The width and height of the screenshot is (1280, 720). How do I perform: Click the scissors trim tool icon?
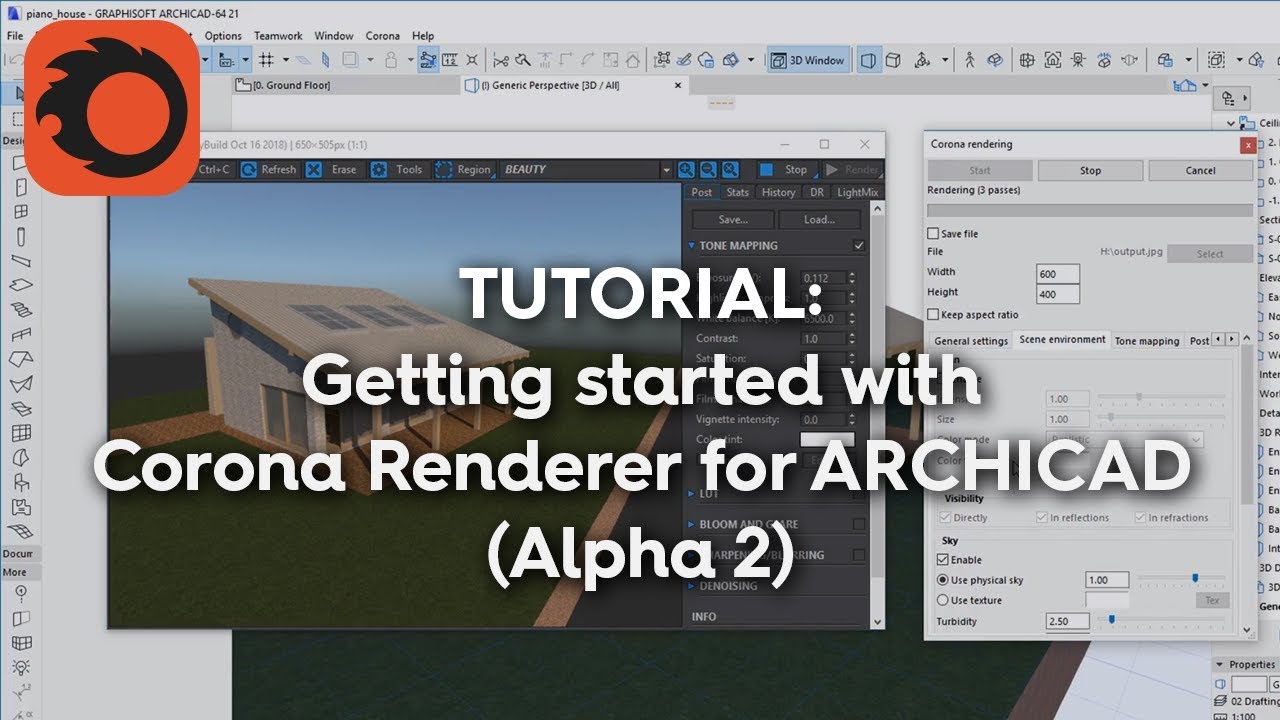coord(501,60)
